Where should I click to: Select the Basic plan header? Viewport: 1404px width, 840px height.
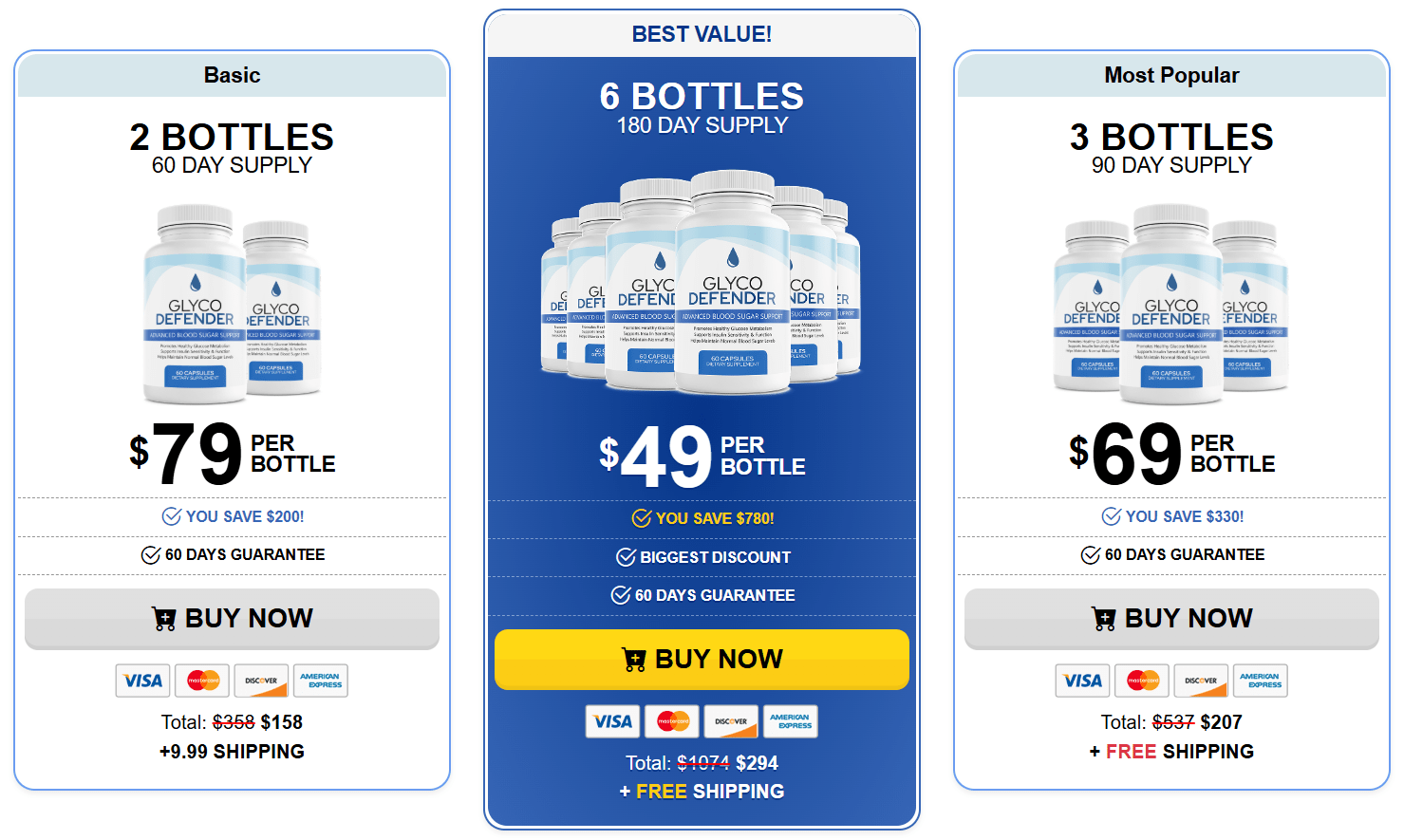[232, 75]
